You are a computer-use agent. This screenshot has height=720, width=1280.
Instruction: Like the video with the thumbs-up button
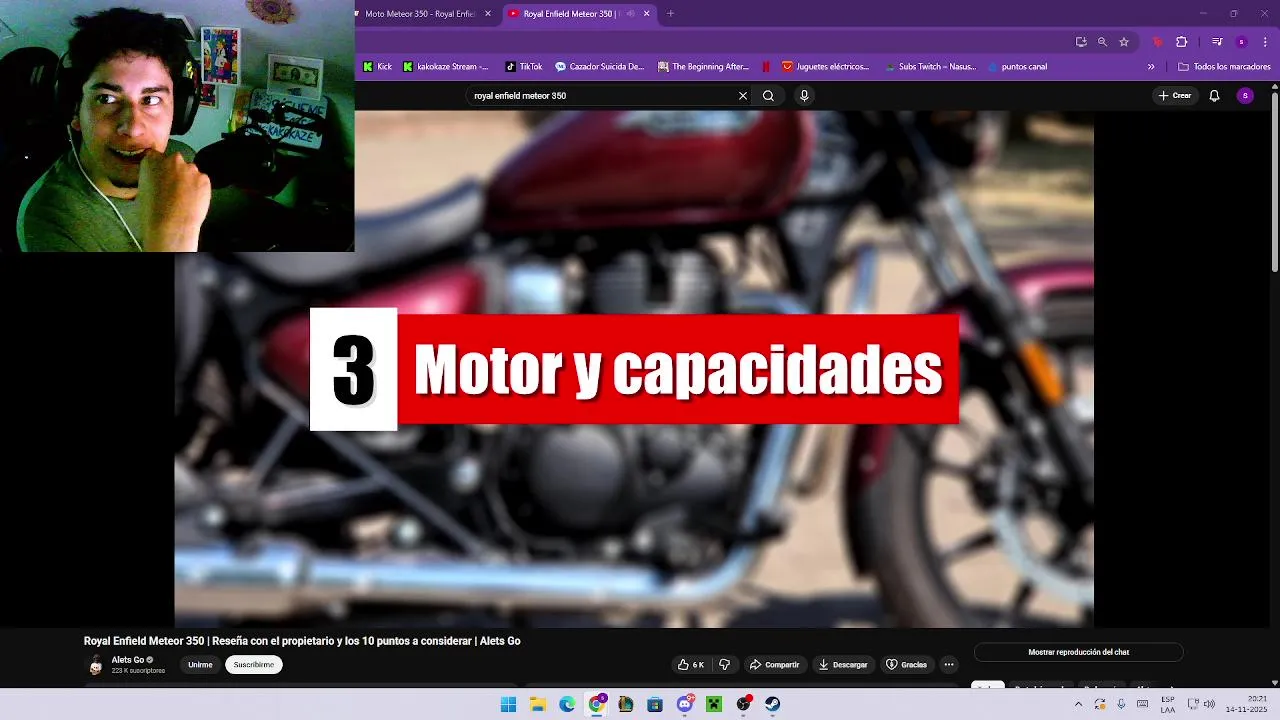point(691,665)
